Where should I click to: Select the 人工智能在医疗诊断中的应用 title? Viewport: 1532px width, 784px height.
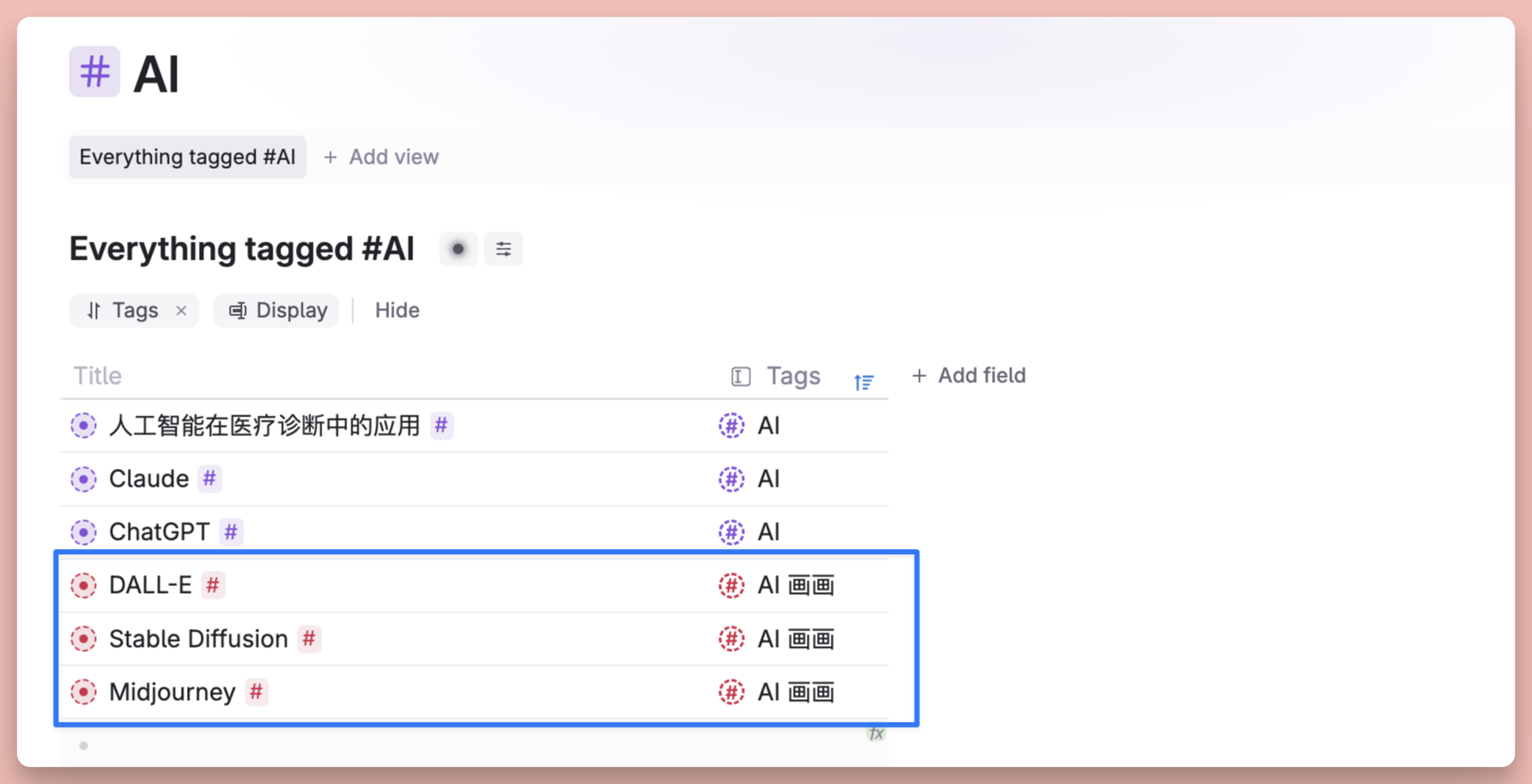pyautogui.click(x=264, y=425)
